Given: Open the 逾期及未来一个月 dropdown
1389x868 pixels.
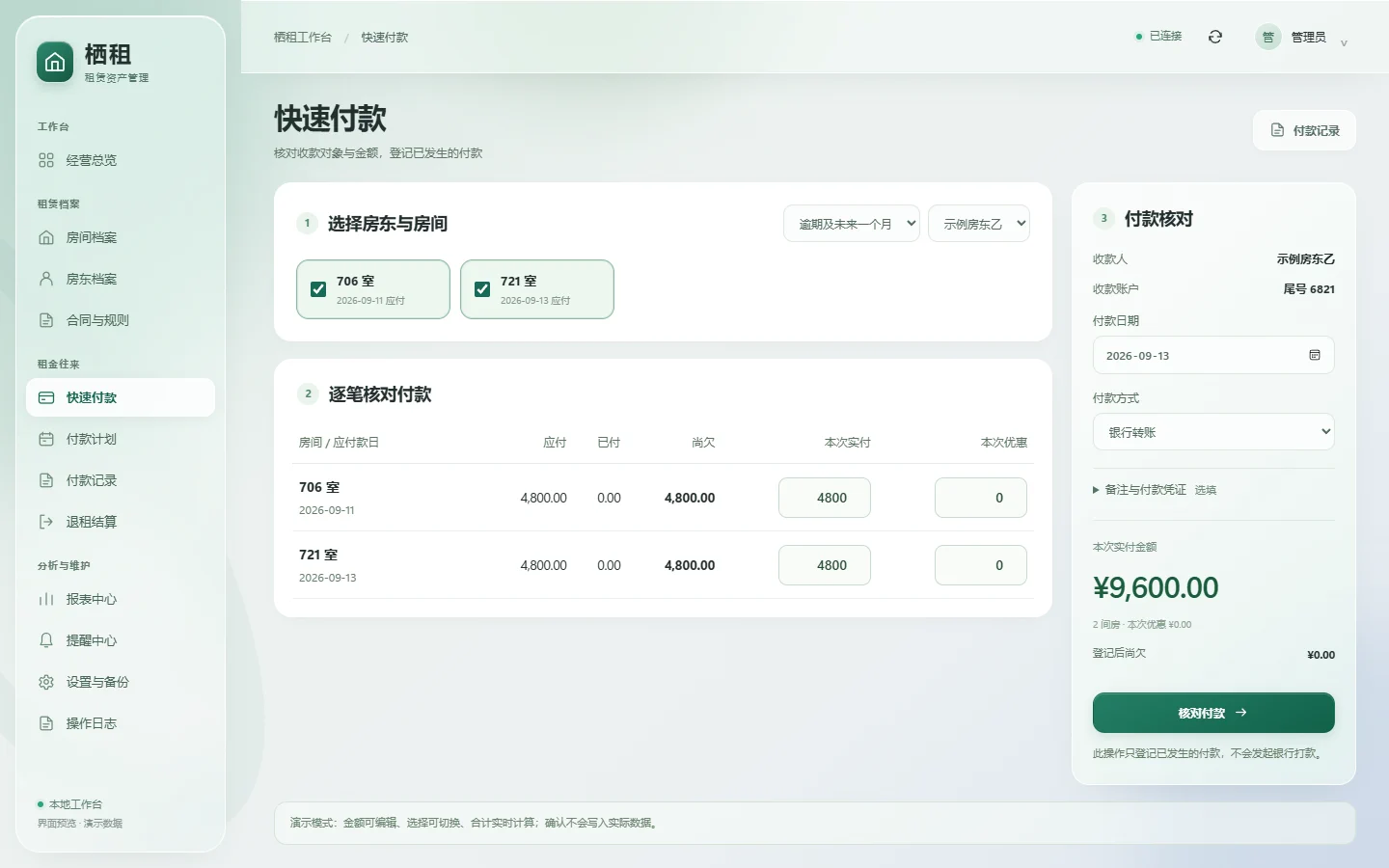Looking at the screenshot, I should 852,224.
